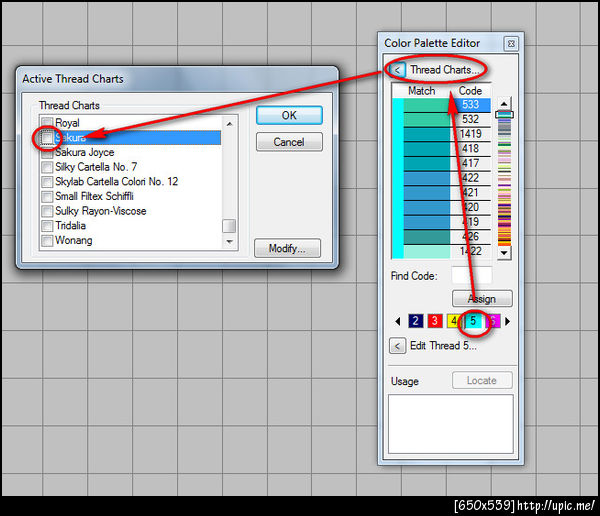Click the color strip overview thumbnail
This screenshot has height=516, width=600.
click(x=504, y=178)
